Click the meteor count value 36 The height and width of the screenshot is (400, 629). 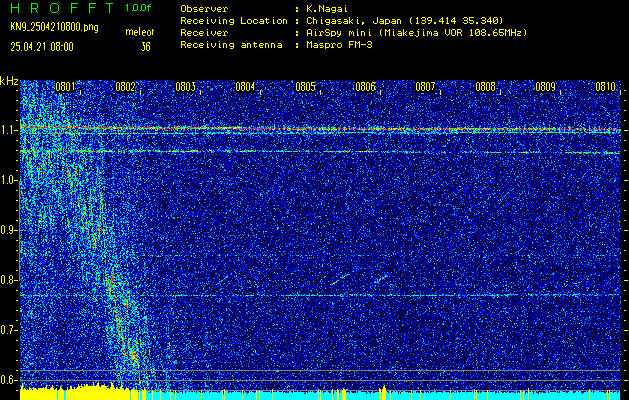145,47
